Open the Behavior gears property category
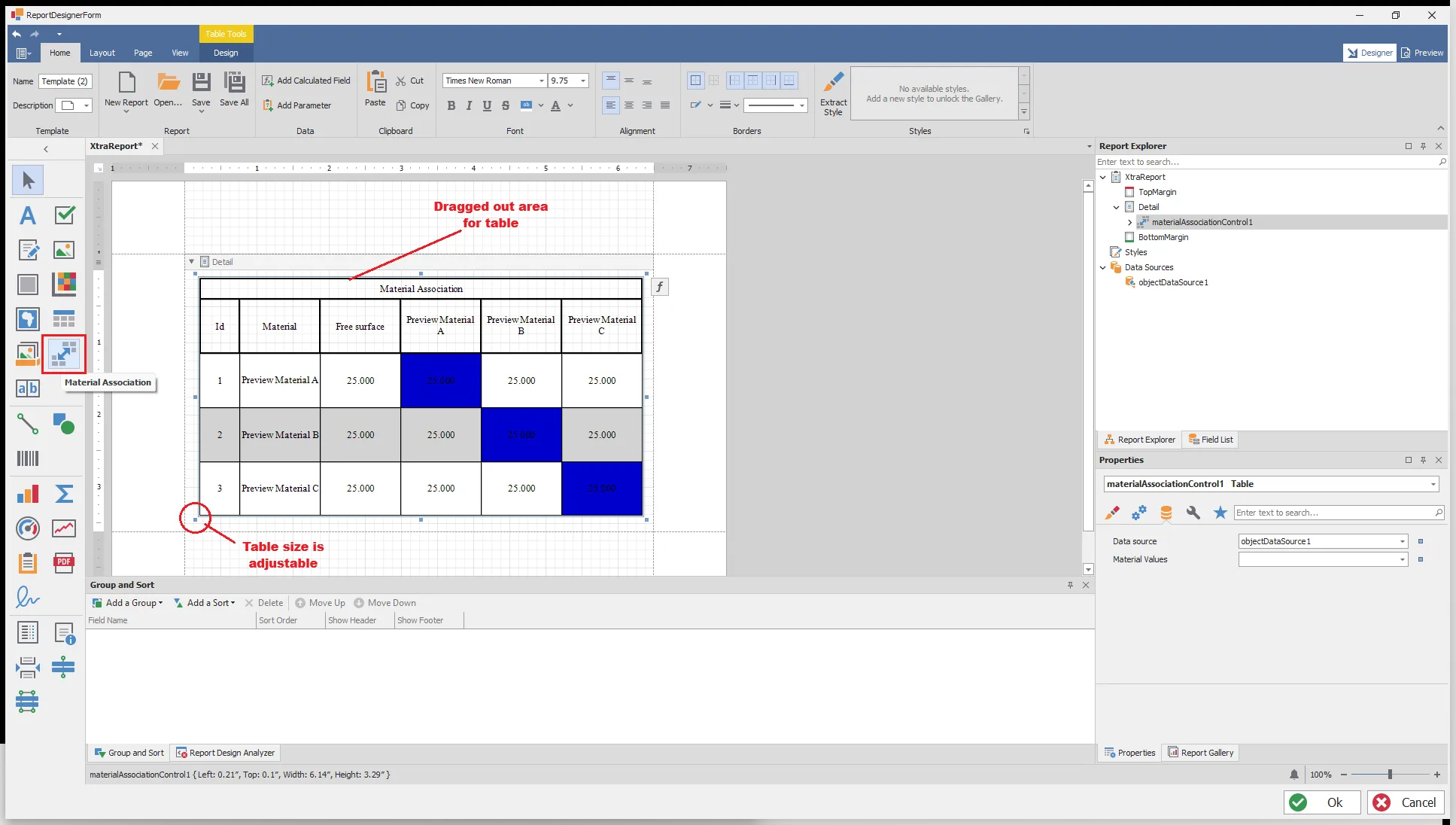The height and width of the screenshot is (825, 1456). pyautogui.click(x=1138, y=513)
